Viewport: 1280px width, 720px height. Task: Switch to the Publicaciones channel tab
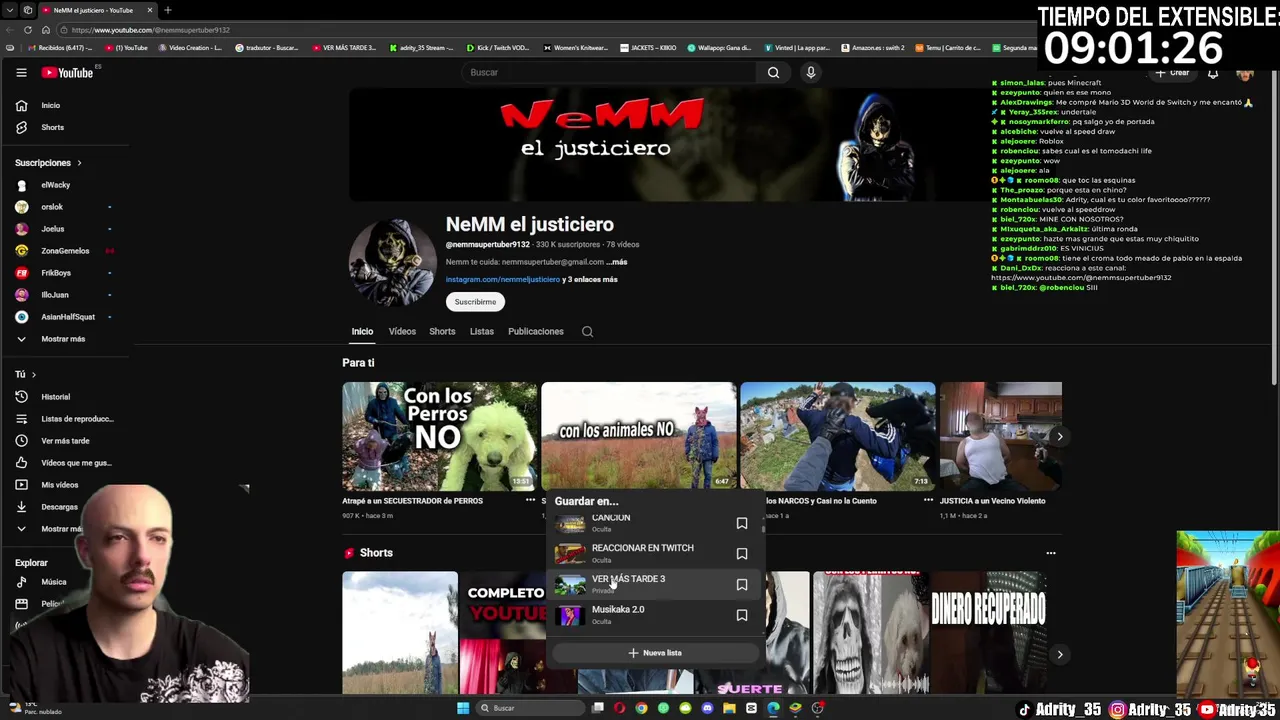[536, 331]
